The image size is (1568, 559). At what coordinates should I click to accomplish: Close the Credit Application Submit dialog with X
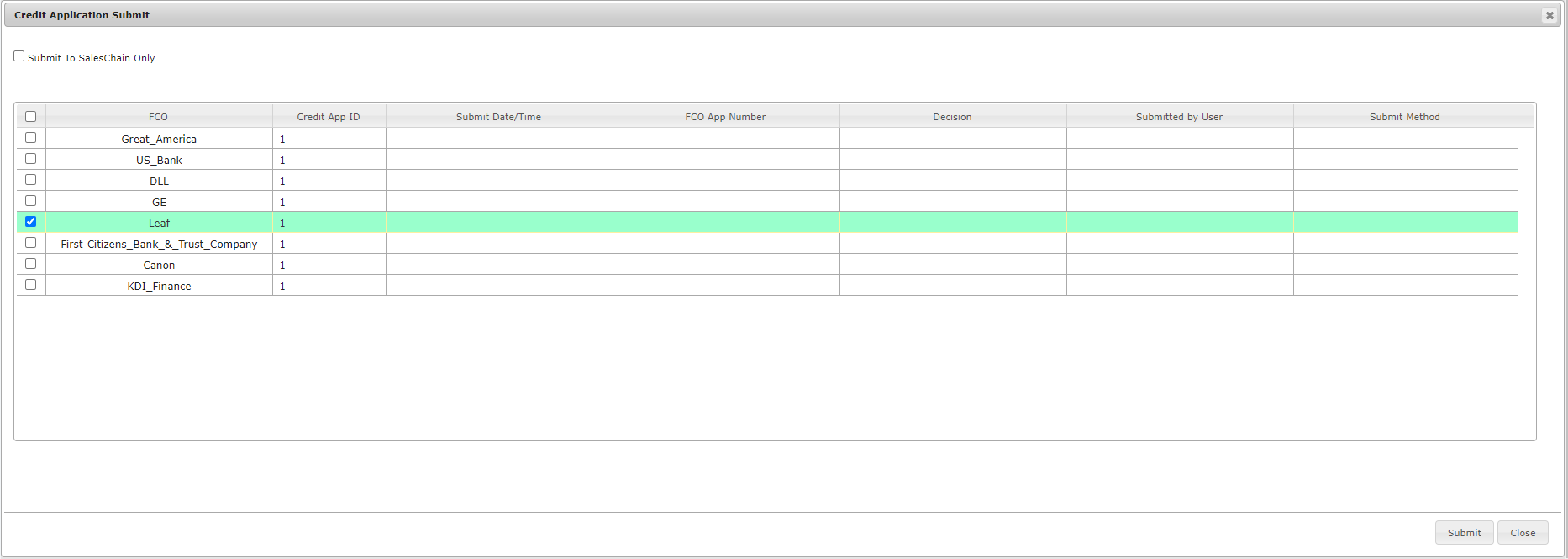(x=1550, y=15)
